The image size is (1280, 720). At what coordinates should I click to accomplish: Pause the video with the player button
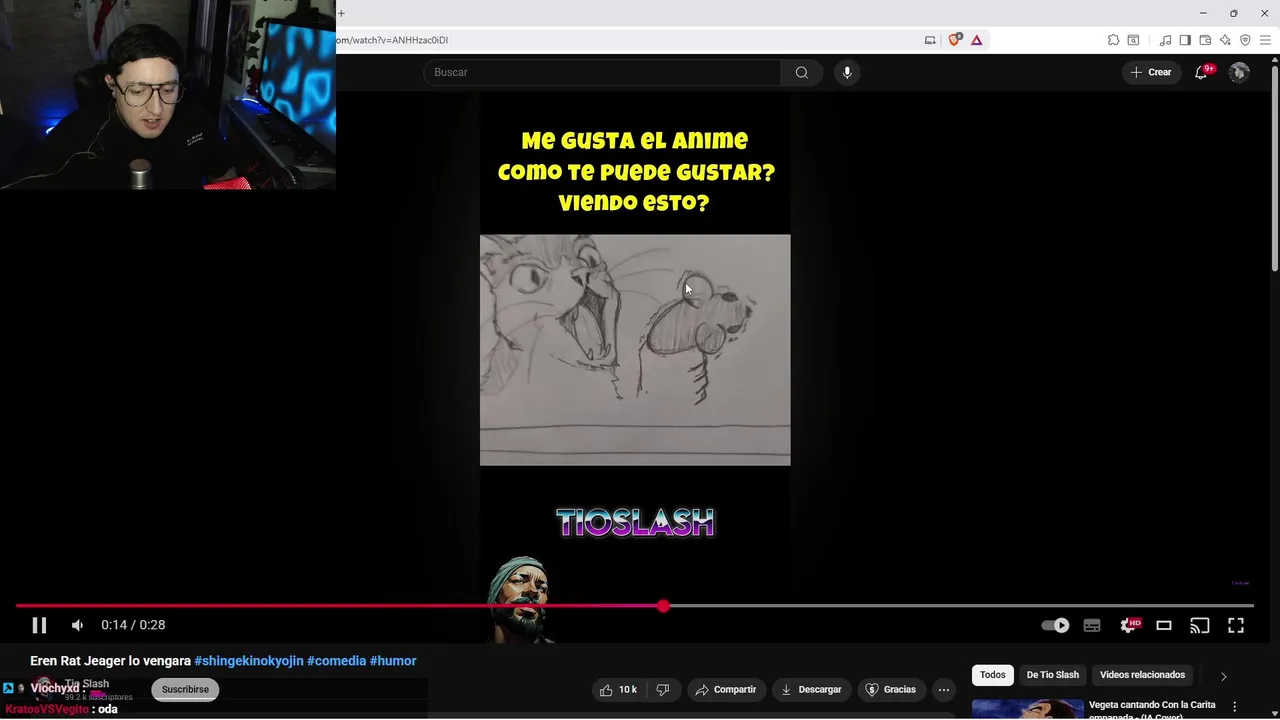(39, 625)
